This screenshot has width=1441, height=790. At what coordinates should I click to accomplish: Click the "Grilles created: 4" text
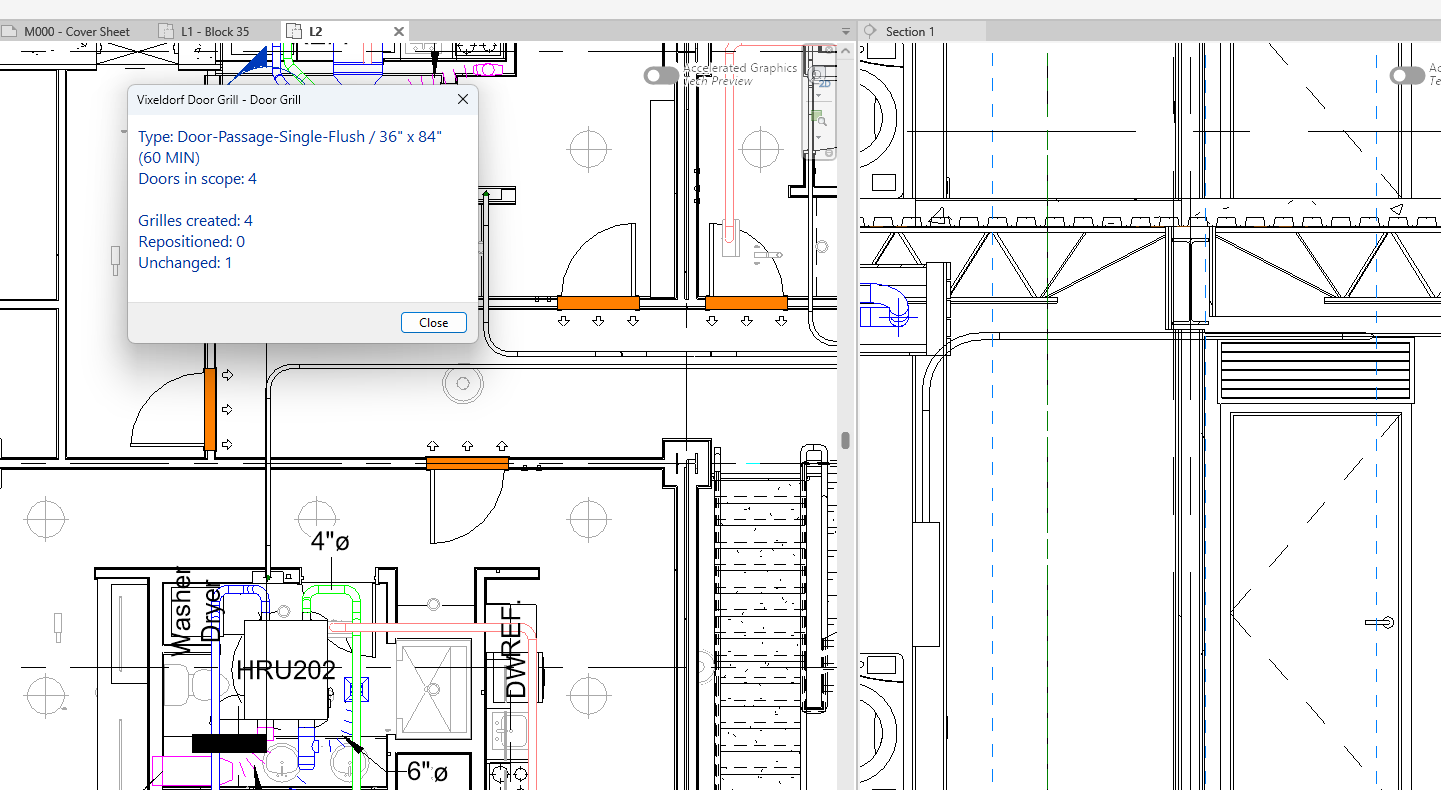coord(196,220)
